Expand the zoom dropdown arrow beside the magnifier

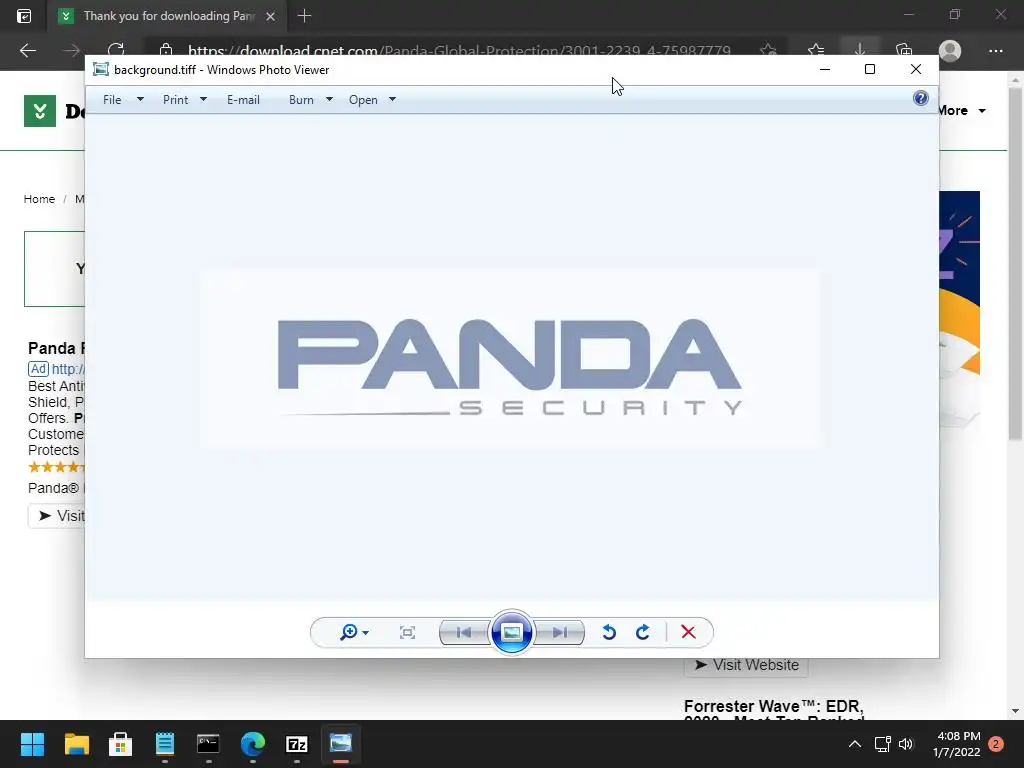coord(366,633)
